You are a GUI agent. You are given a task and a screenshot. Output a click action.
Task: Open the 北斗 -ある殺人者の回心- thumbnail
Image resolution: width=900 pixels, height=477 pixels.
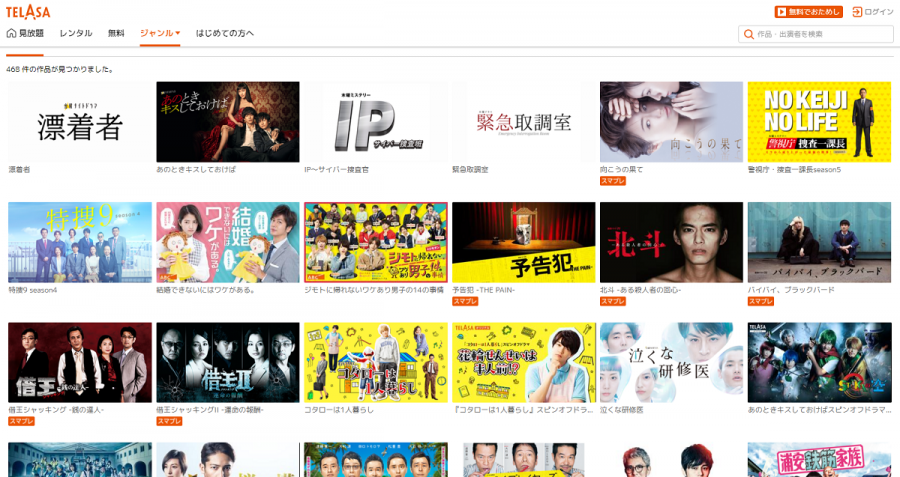click(672, 242)
